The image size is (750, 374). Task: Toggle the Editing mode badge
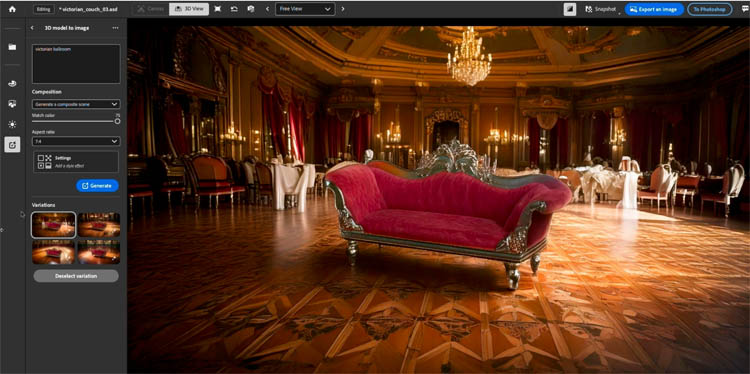point(44,9)
